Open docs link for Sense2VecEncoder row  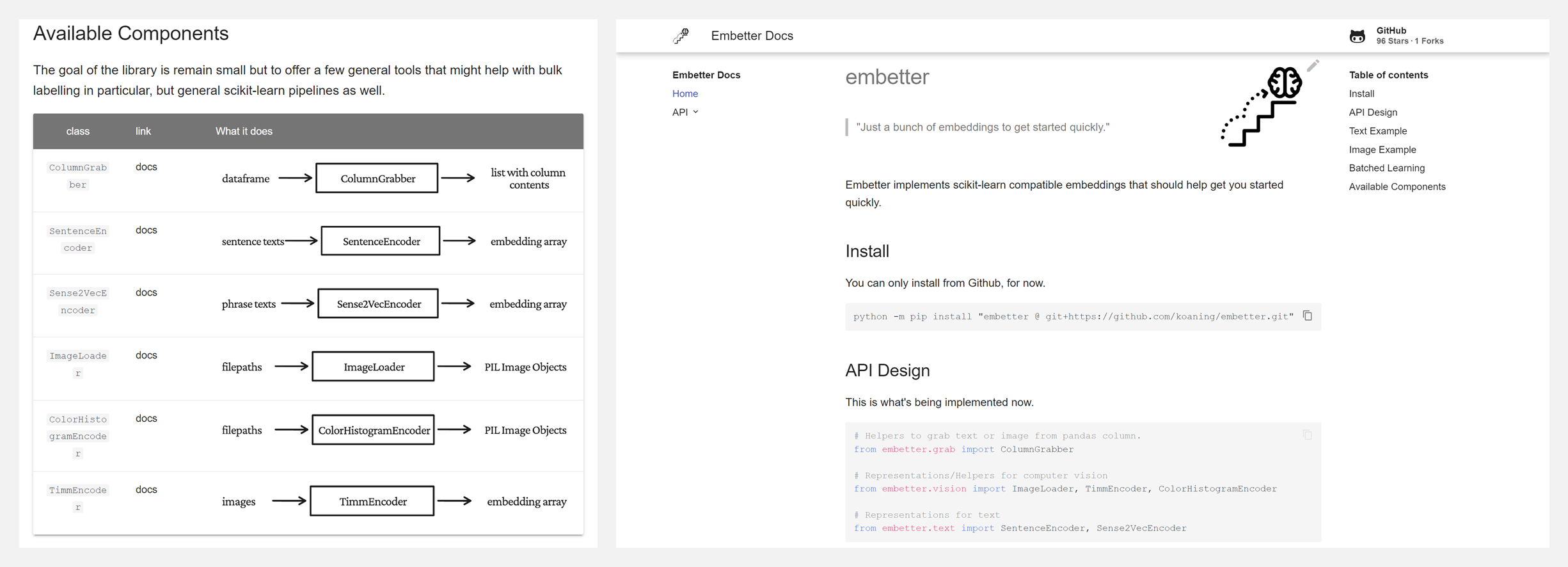coord(147,292)
